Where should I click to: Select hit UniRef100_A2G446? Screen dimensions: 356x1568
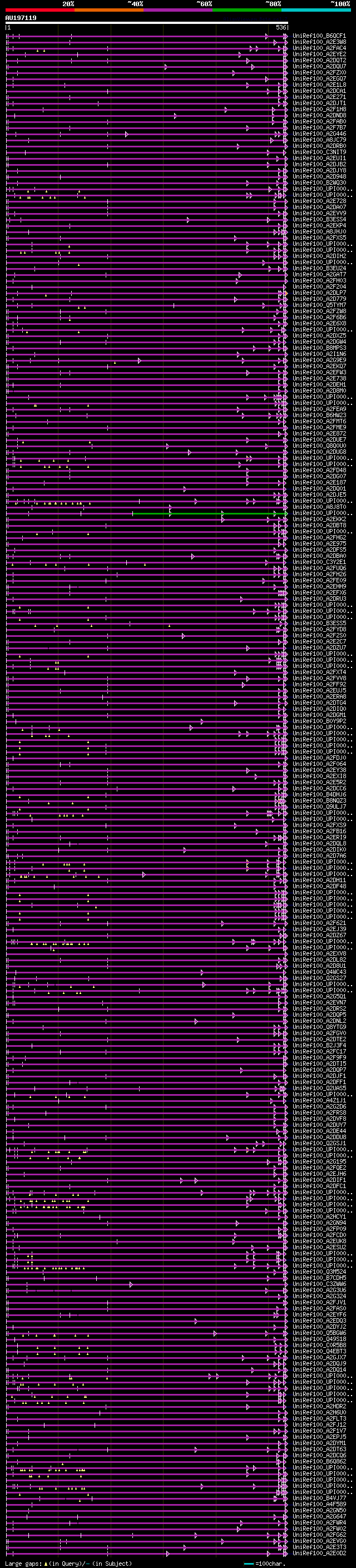point(319,134)
